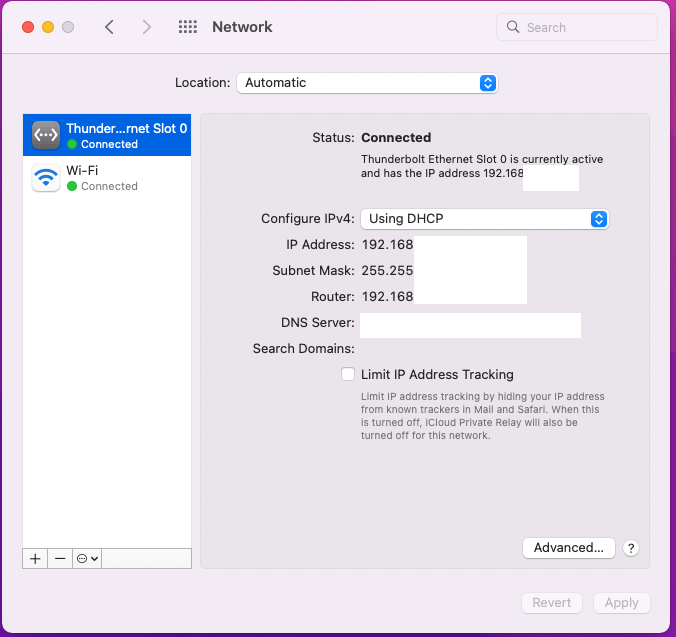Enable Limit IP Address Tracking checkbox

[348, 374]
